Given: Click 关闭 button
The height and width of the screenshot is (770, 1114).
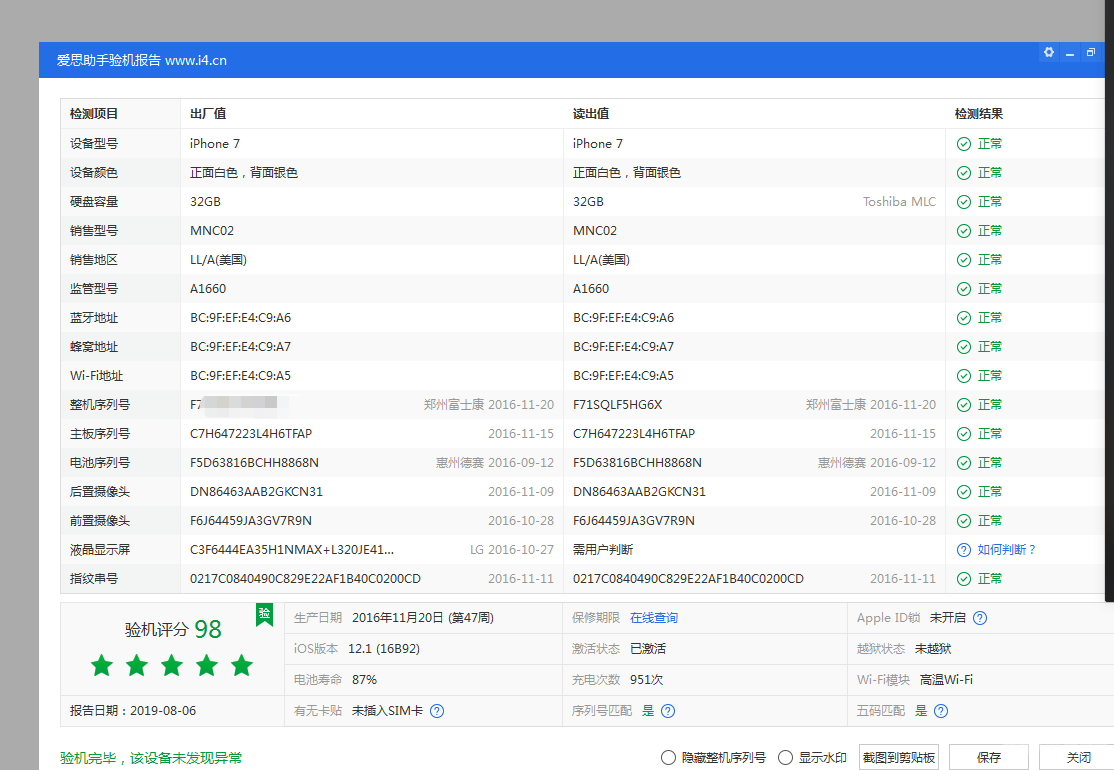Looking at the screenshot, I should click(x=1078, y=758).
